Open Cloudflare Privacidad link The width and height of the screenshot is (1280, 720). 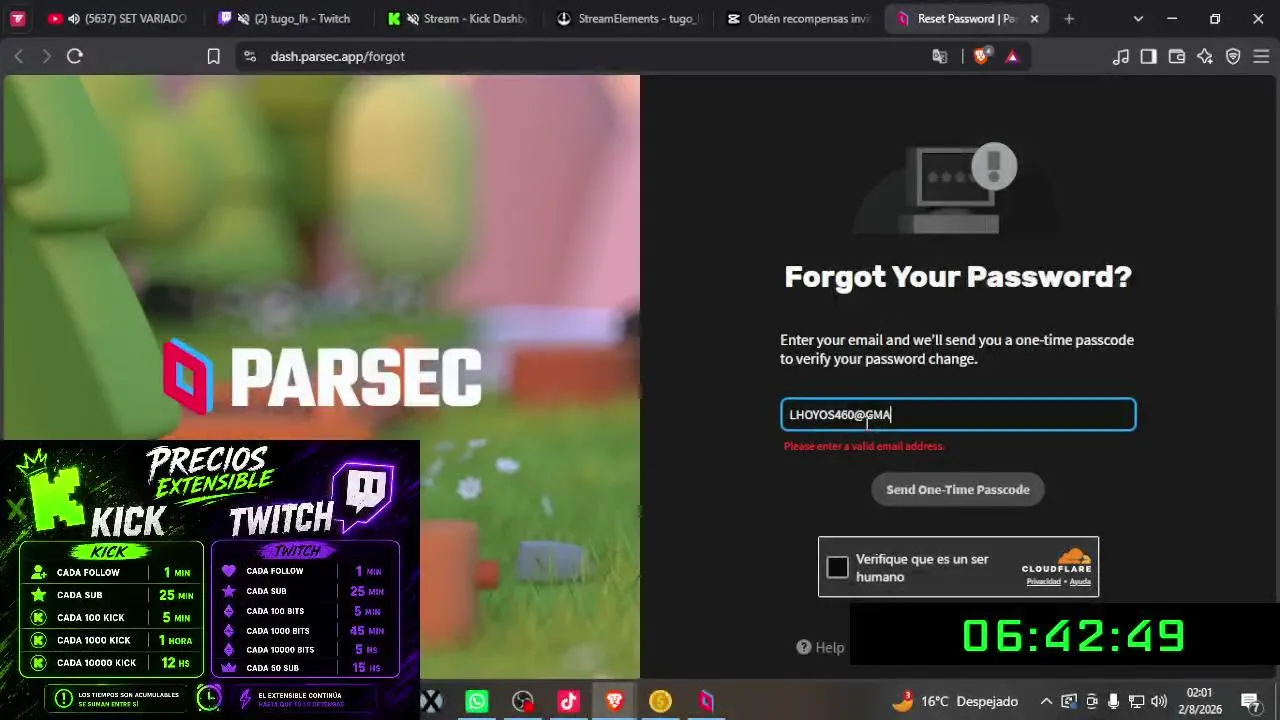1043,582
